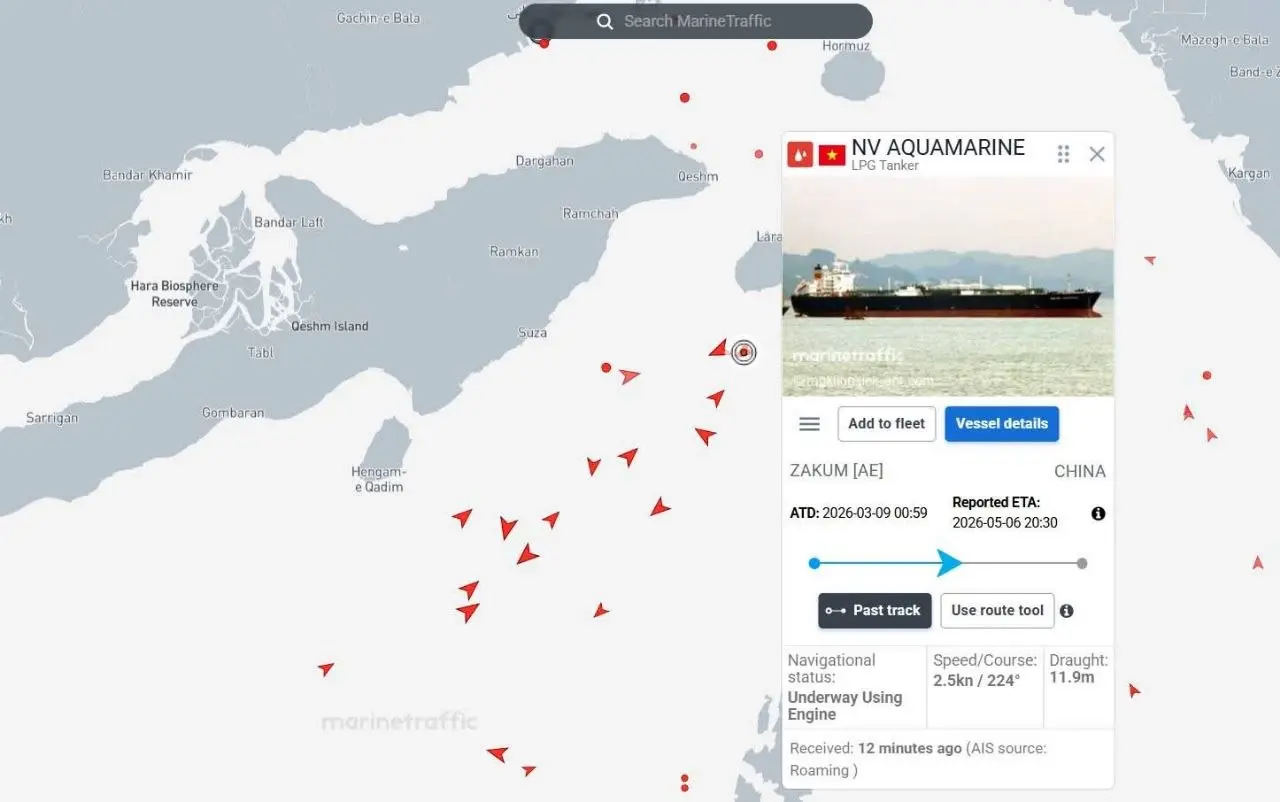The height and width of the screenshot is (802, 1280).
Task: Click the NV AQUAMARINE vessel name
Action: (938, 148)
